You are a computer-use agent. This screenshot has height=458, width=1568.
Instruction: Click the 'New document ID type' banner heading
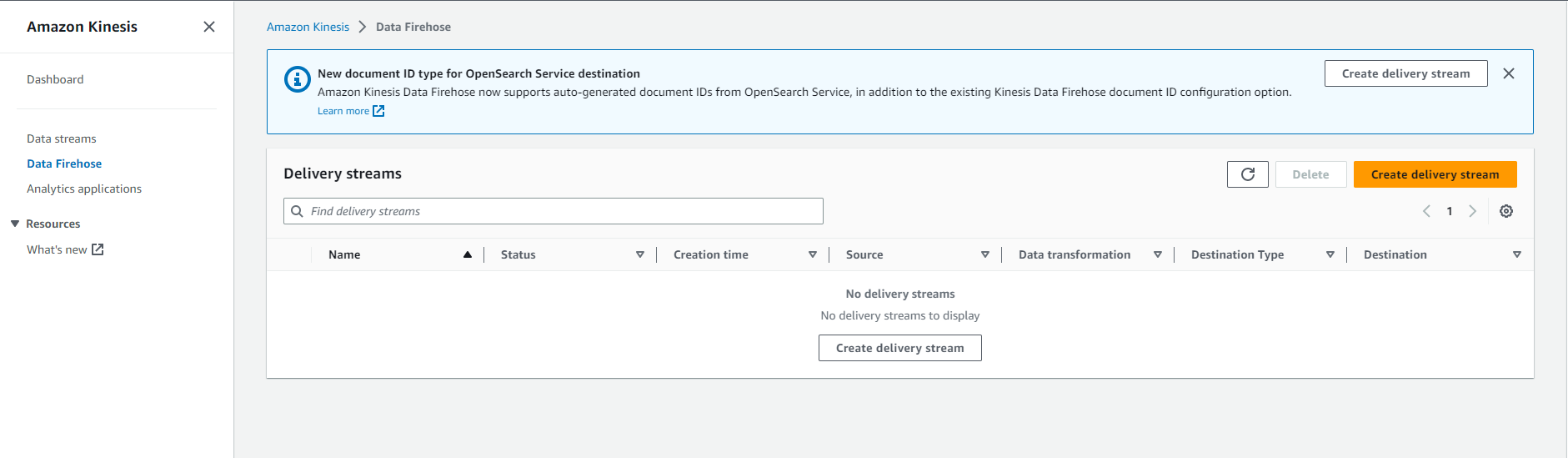[478, 73]
